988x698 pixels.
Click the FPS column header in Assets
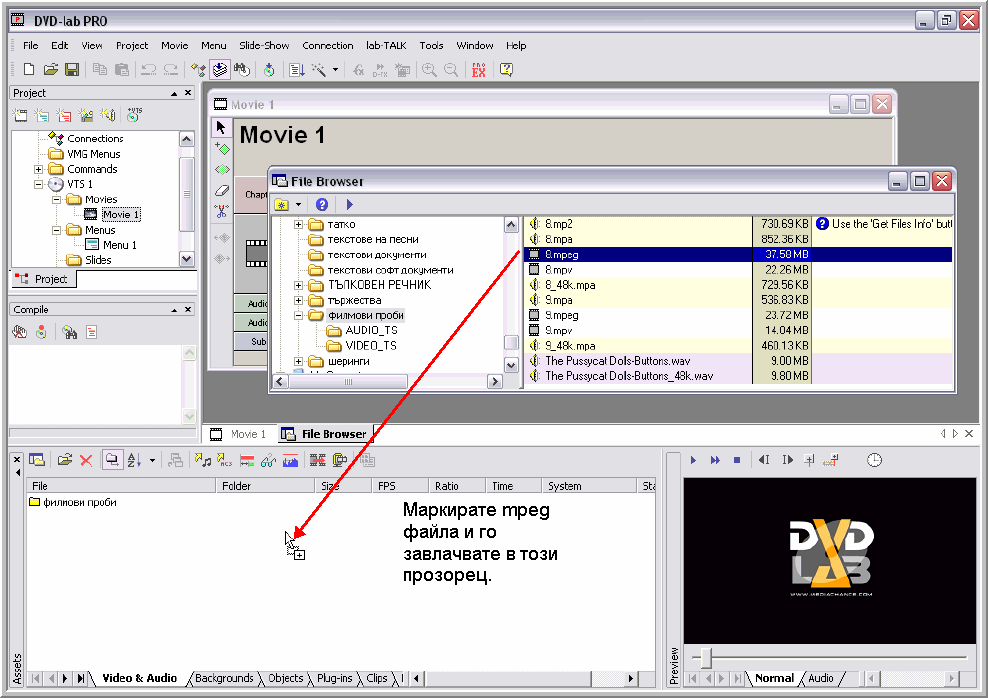pyautogui.click(x=399, y=486)
